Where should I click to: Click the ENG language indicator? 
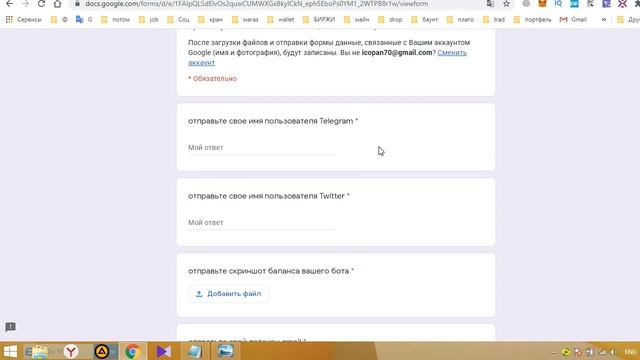(630, 352)
